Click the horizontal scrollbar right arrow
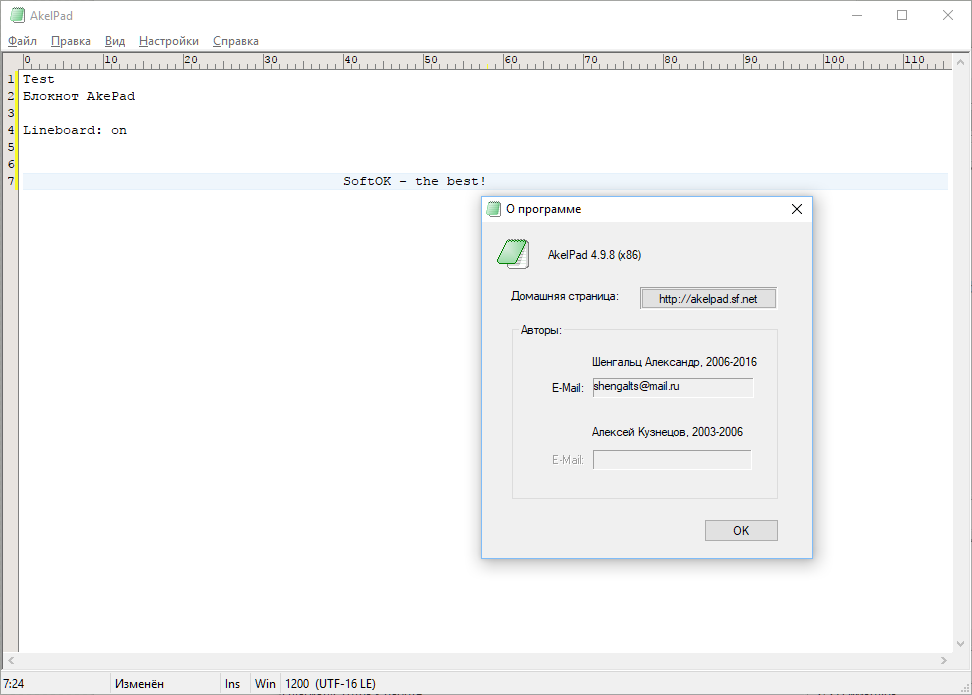Image resolution: width=972 pixels, height=695 pixels. tap(943, 660)
